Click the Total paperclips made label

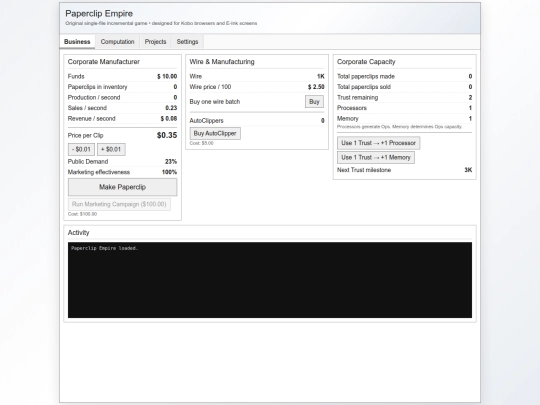pos(366,76)
